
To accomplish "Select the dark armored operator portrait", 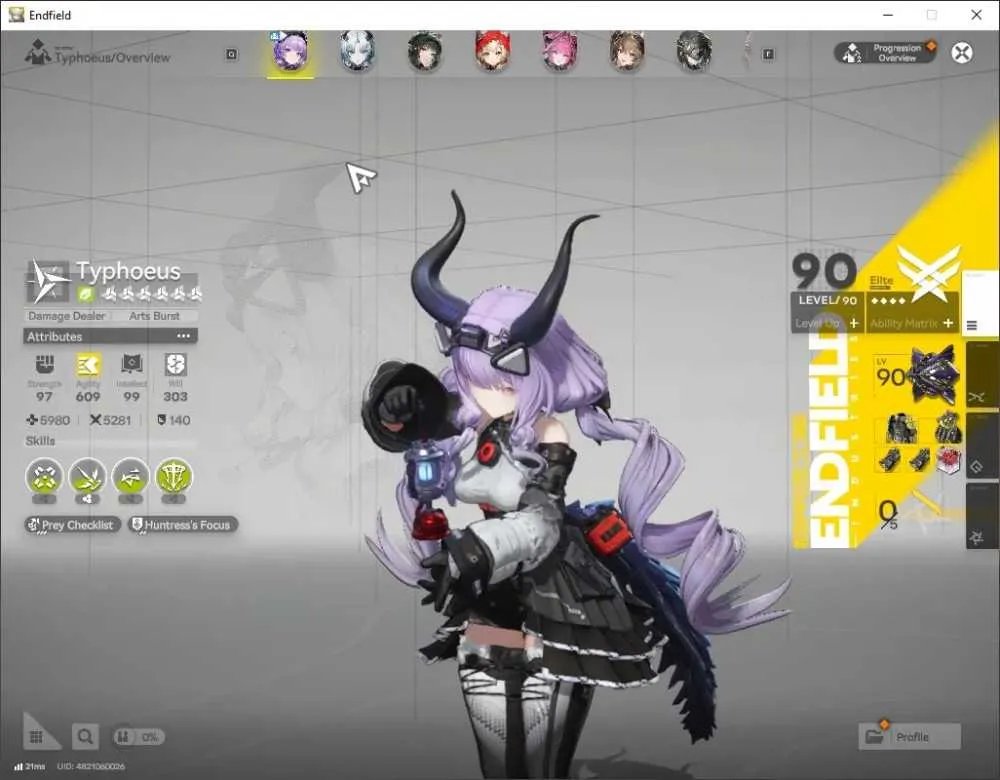I will pos(694,52).
